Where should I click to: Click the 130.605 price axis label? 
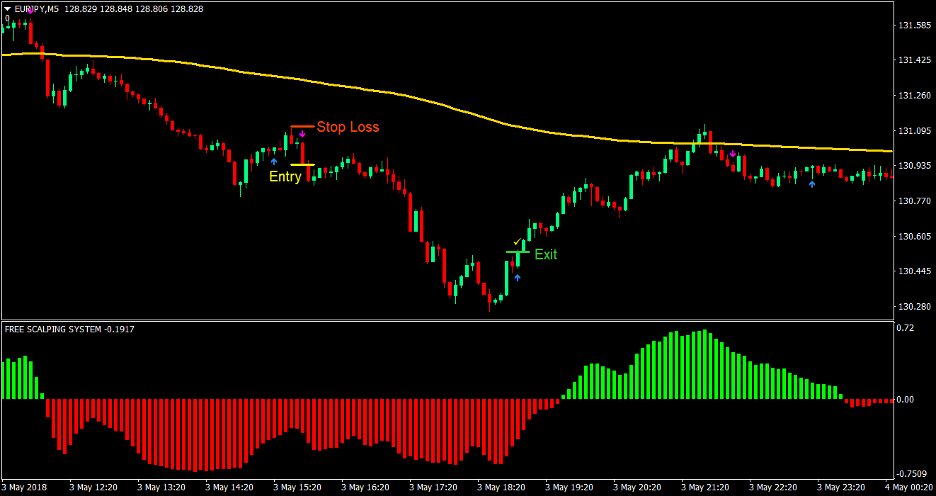pos(914,236)
